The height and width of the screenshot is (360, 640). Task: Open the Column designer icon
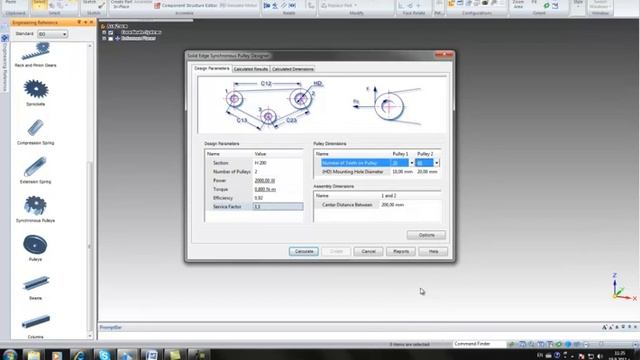[36, 322]
